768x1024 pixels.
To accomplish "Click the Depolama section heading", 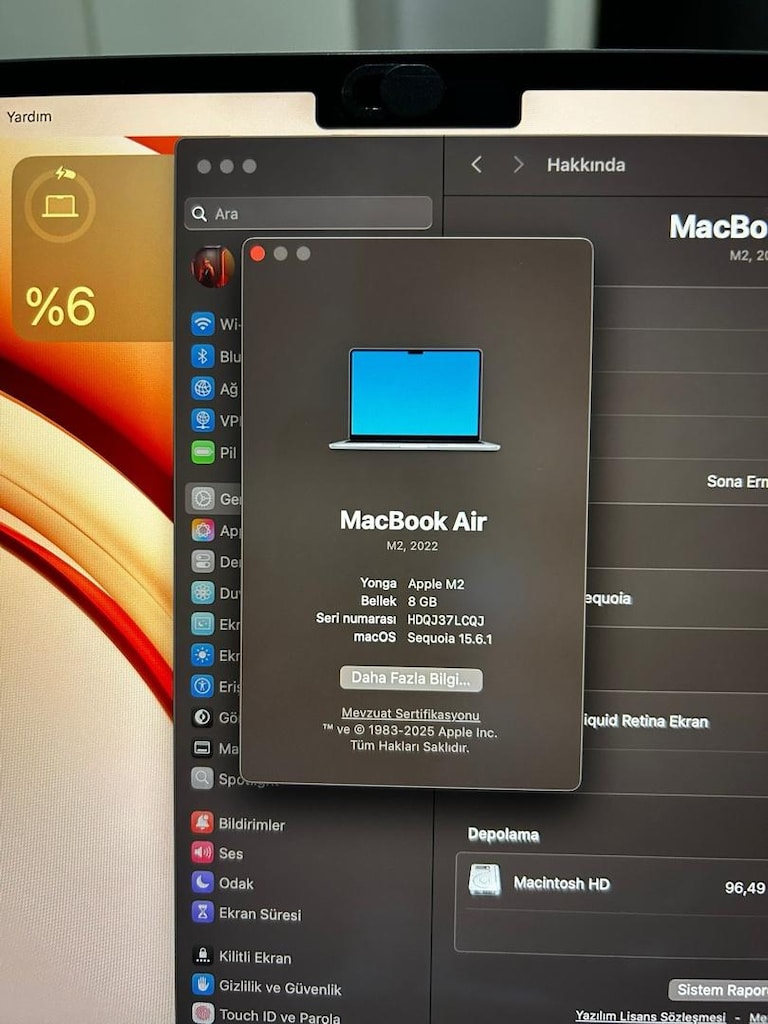I will point(504,834).
